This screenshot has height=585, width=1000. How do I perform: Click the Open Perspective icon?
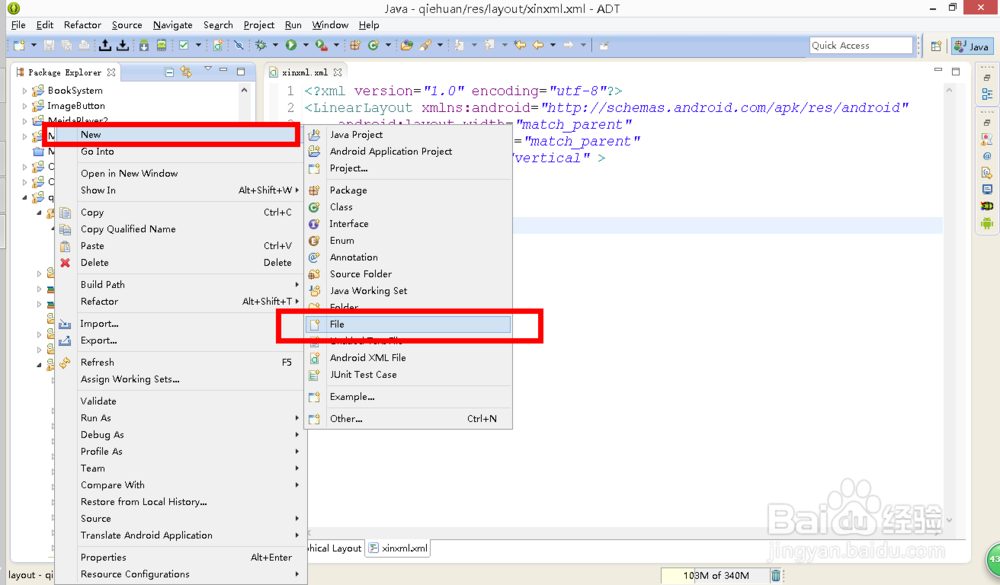(936, 46)
